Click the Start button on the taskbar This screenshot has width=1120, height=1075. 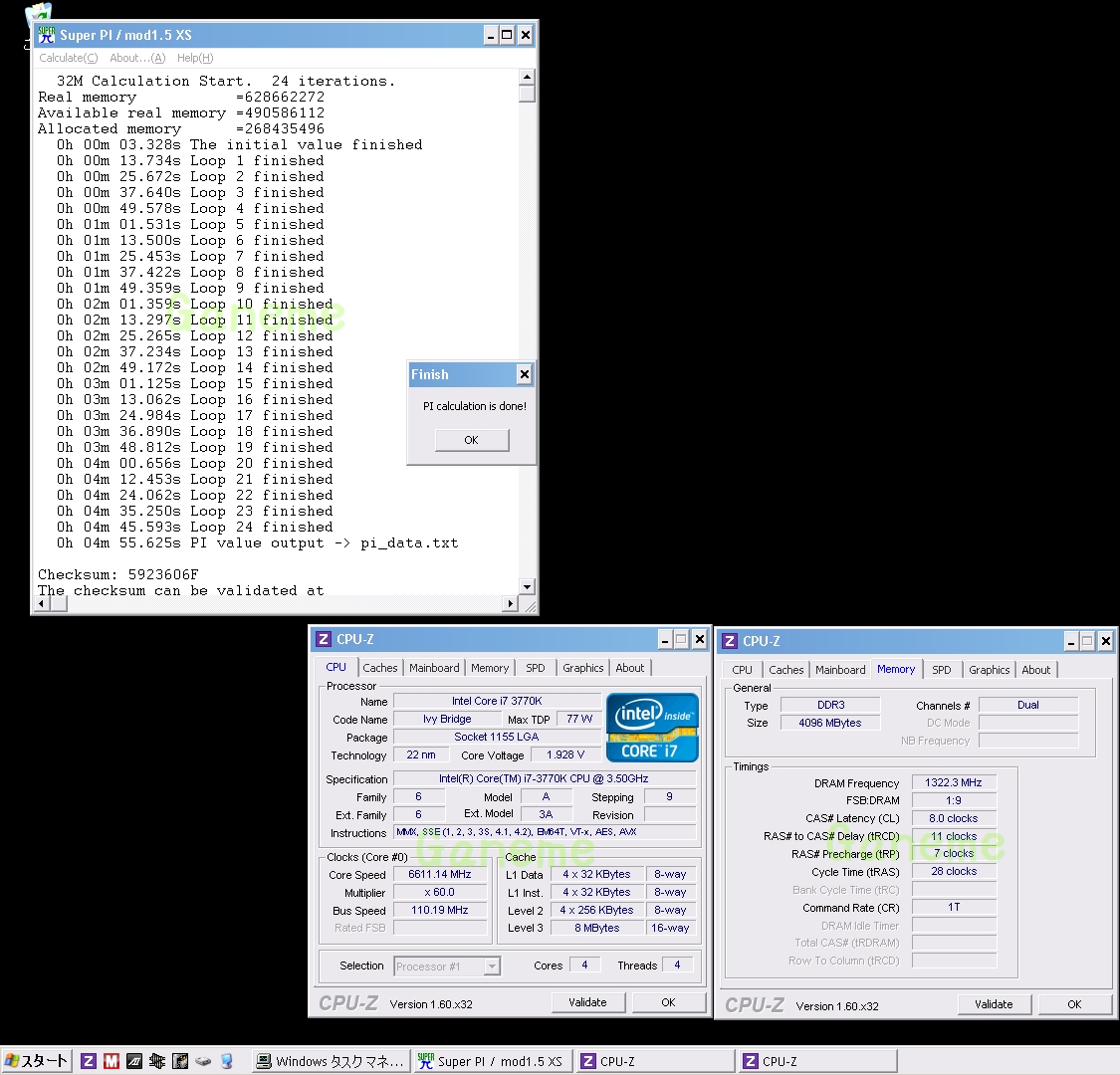36,1061
